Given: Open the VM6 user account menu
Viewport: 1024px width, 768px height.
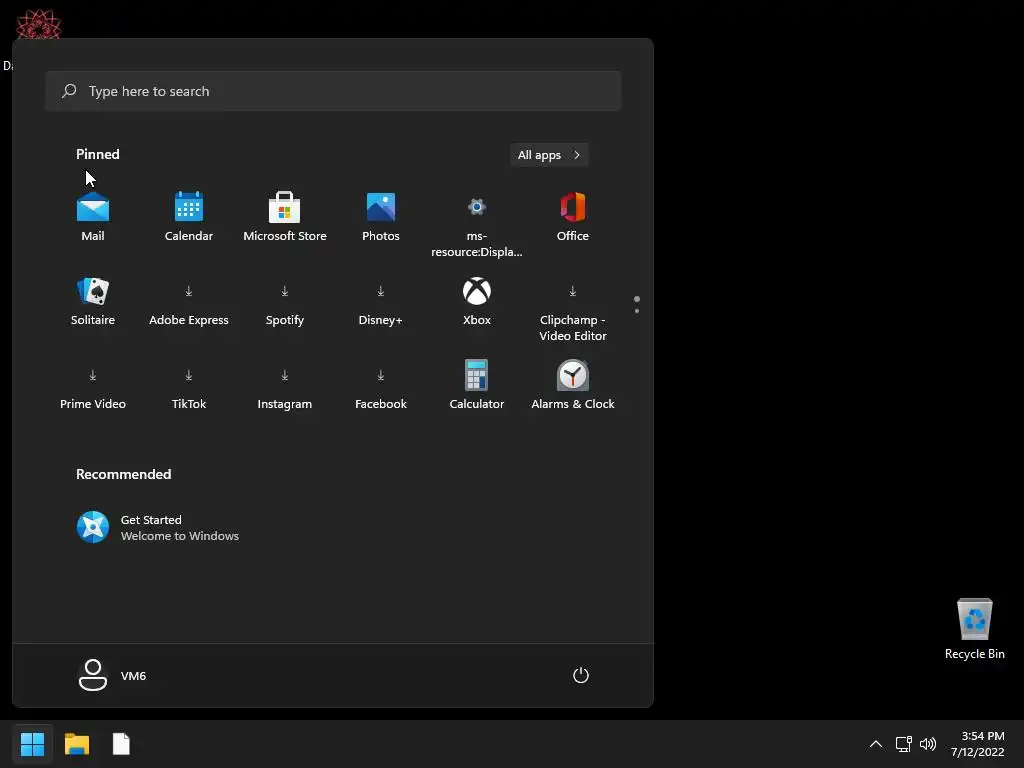Looking at the screenshot, I should tap(112, 675).
